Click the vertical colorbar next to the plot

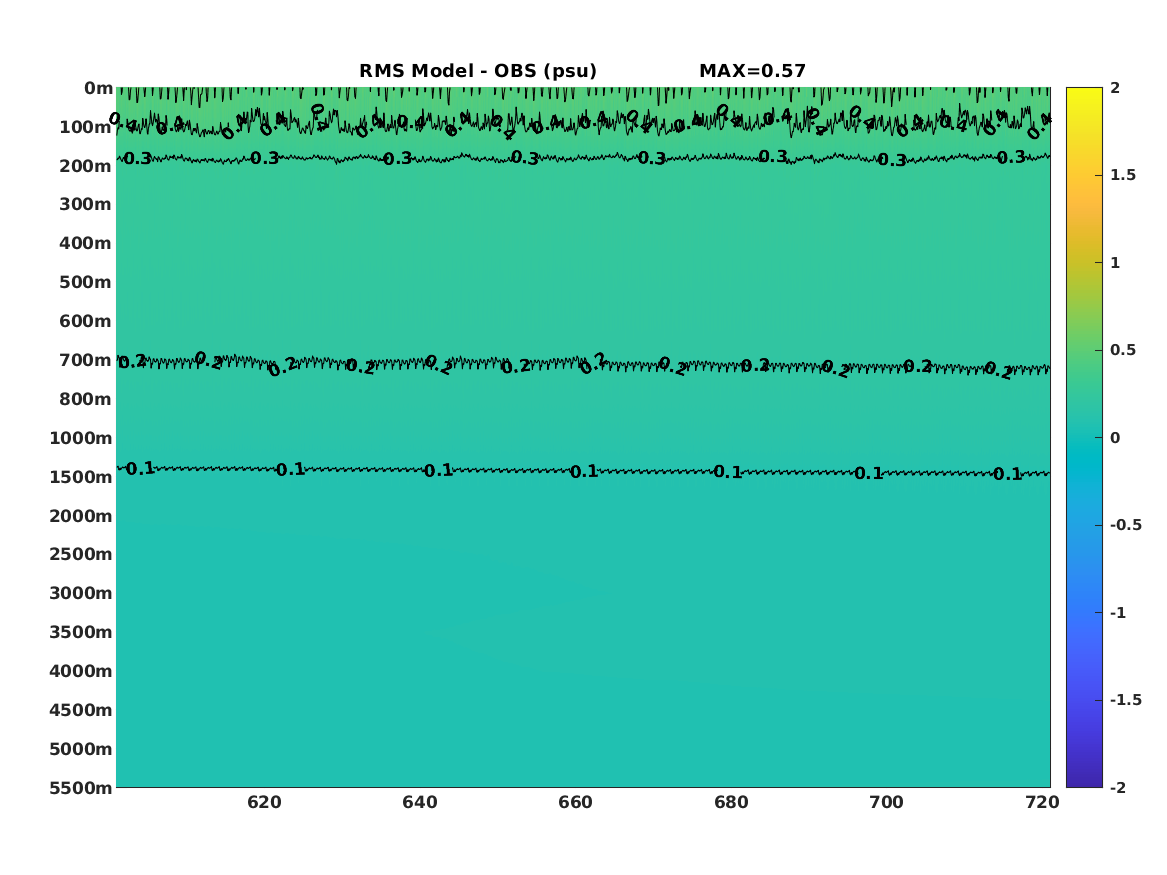(1084, 438)
